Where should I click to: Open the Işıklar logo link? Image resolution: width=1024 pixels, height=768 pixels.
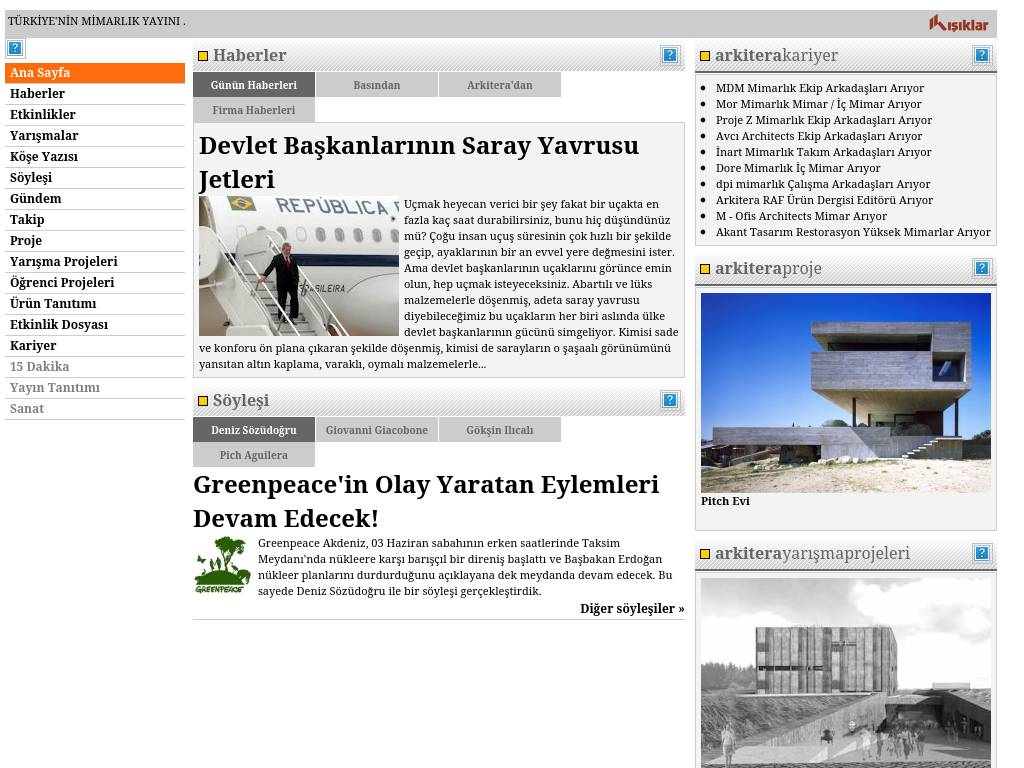pos(958,24)
